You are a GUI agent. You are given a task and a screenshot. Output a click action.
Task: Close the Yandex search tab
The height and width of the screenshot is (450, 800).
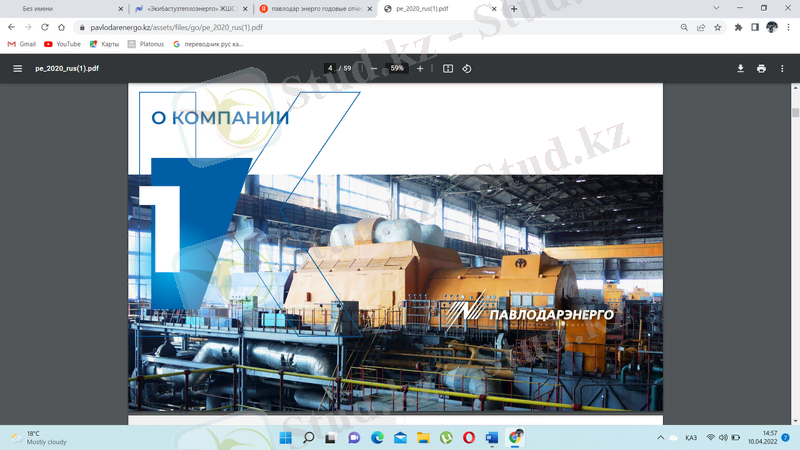point(370,9)
